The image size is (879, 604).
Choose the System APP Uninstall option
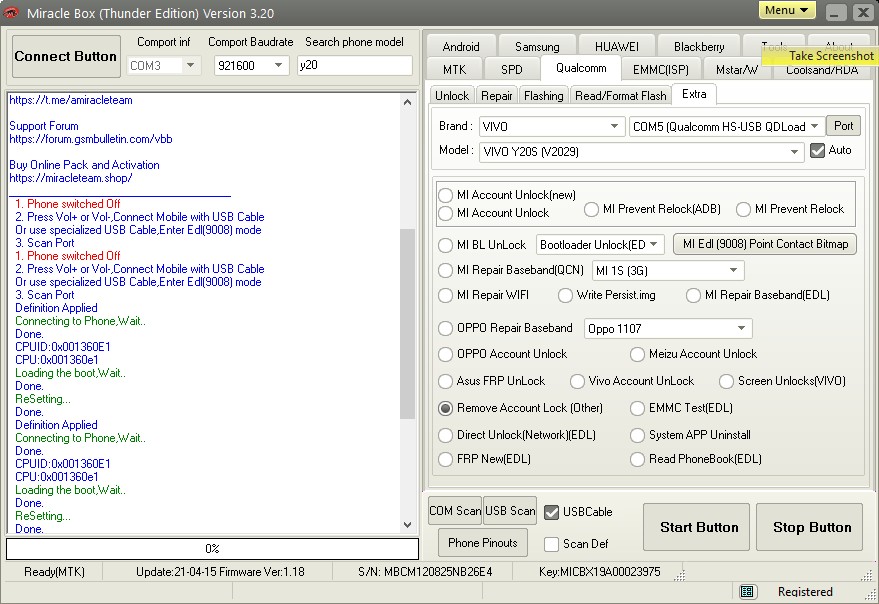tap(637, 435)
